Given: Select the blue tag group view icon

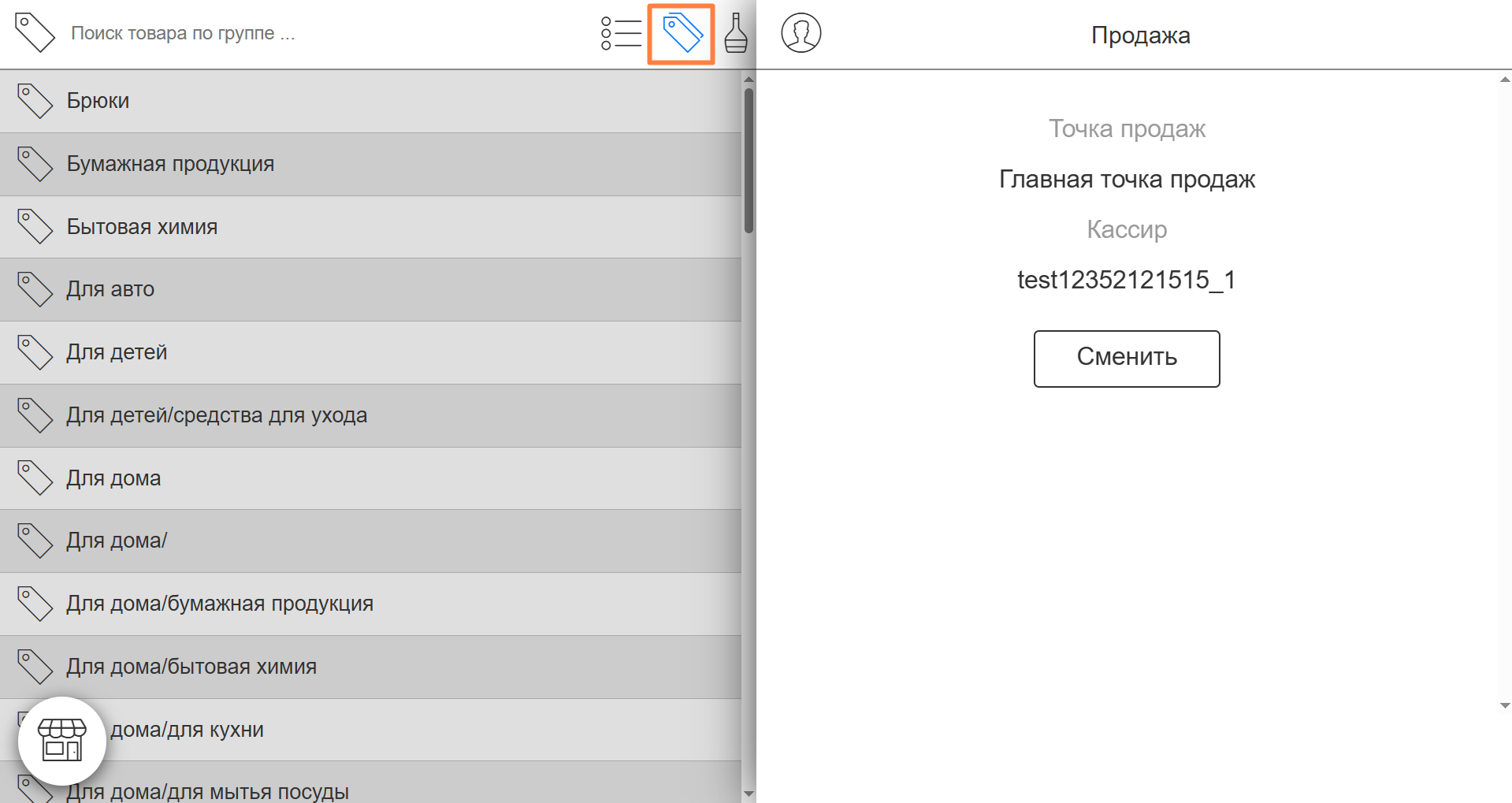Looking at the screenshot, I should [682, 34].
